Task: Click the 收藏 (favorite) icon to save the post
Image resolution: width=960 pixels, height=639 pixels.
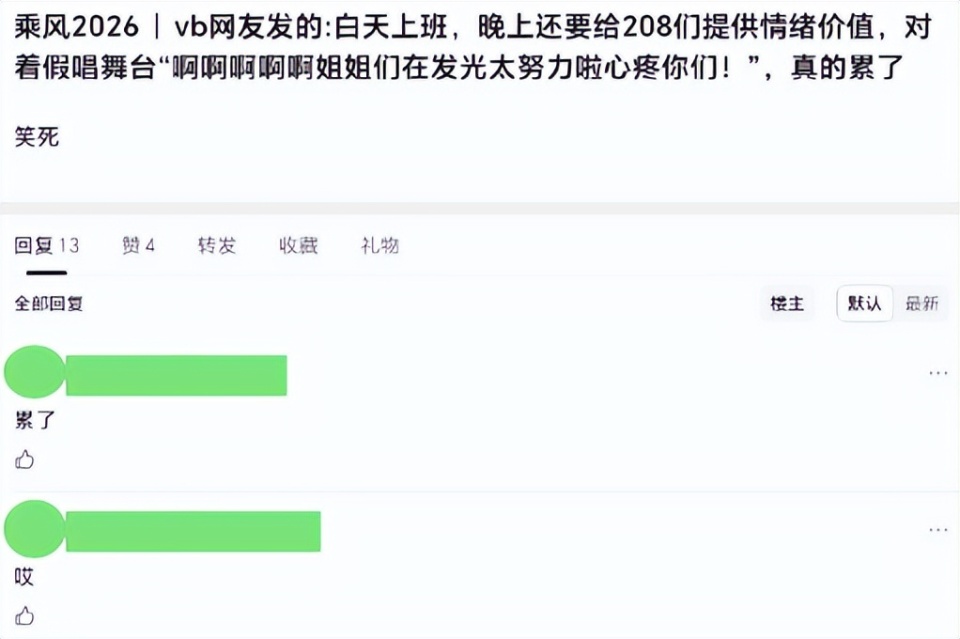Action: coord(296,245)
